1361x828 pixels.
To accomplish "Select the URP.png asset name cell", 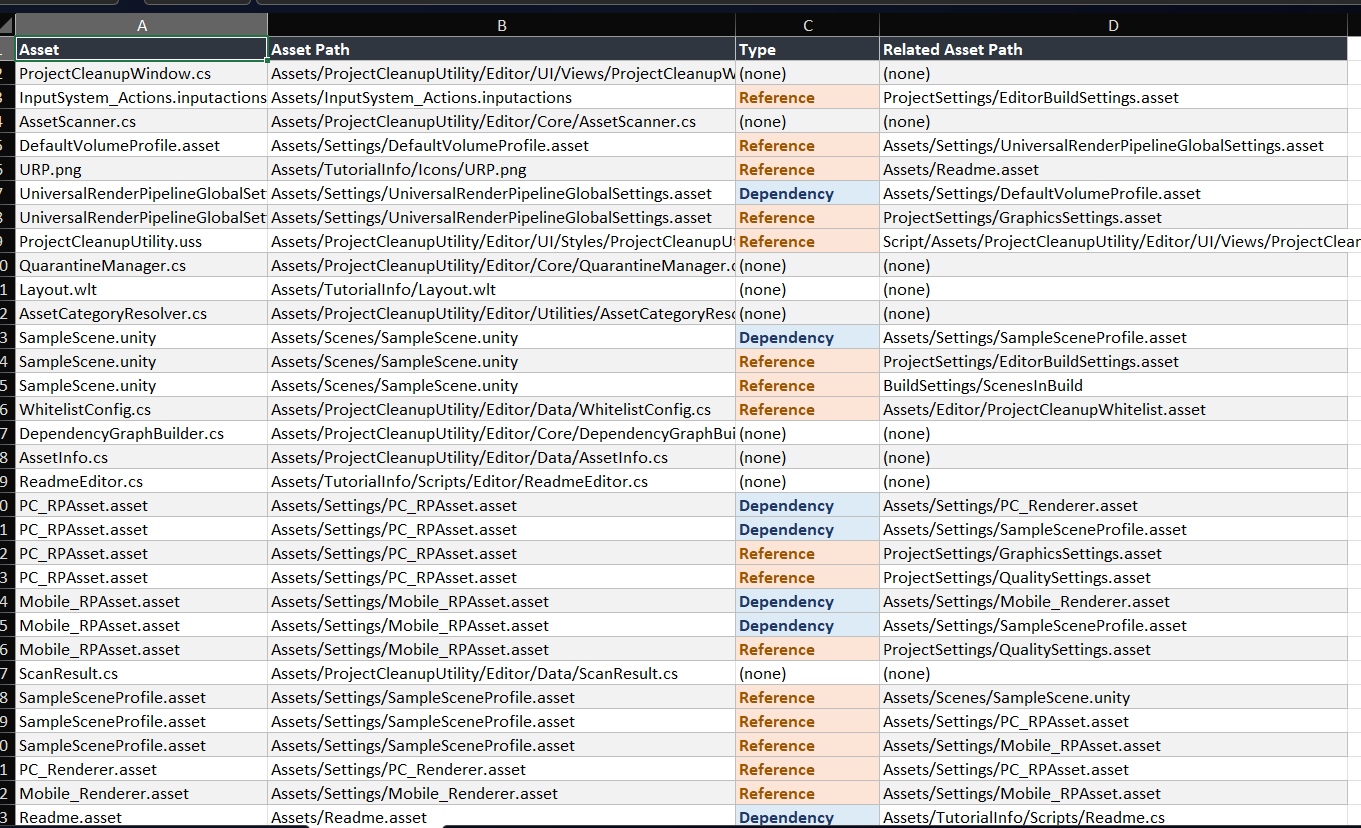I will click(x=142, y=169).
